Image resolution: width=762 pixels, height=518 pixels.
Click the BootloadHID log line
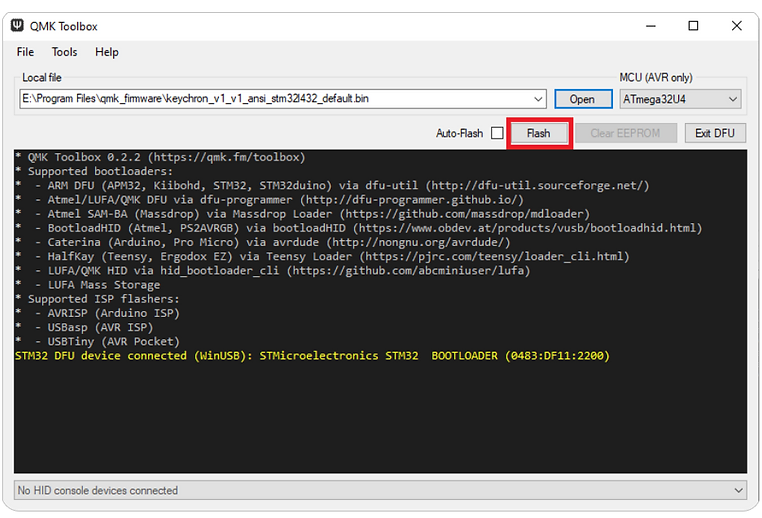coord(359,228)
